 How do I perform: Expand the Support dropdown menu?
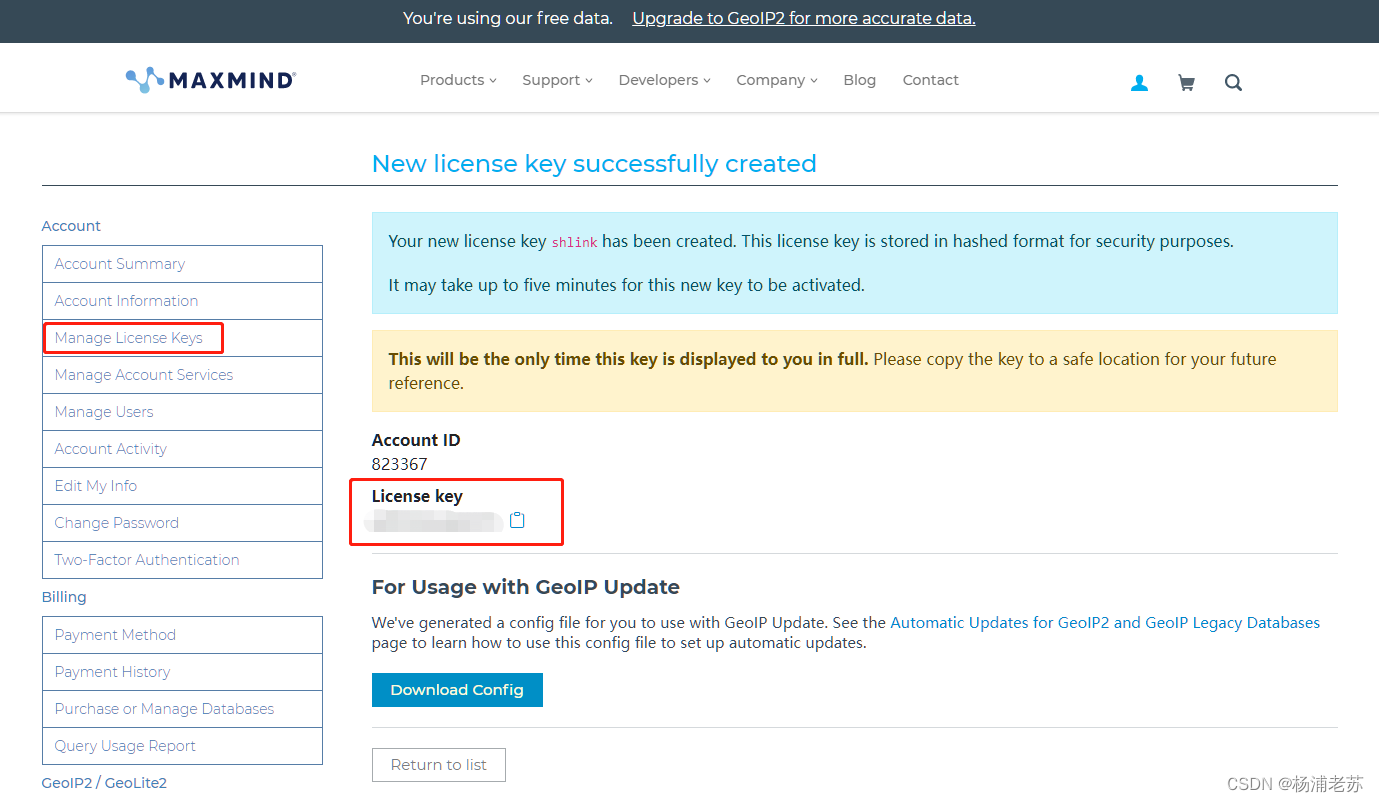pyautogui.click(x=557, y=80)
